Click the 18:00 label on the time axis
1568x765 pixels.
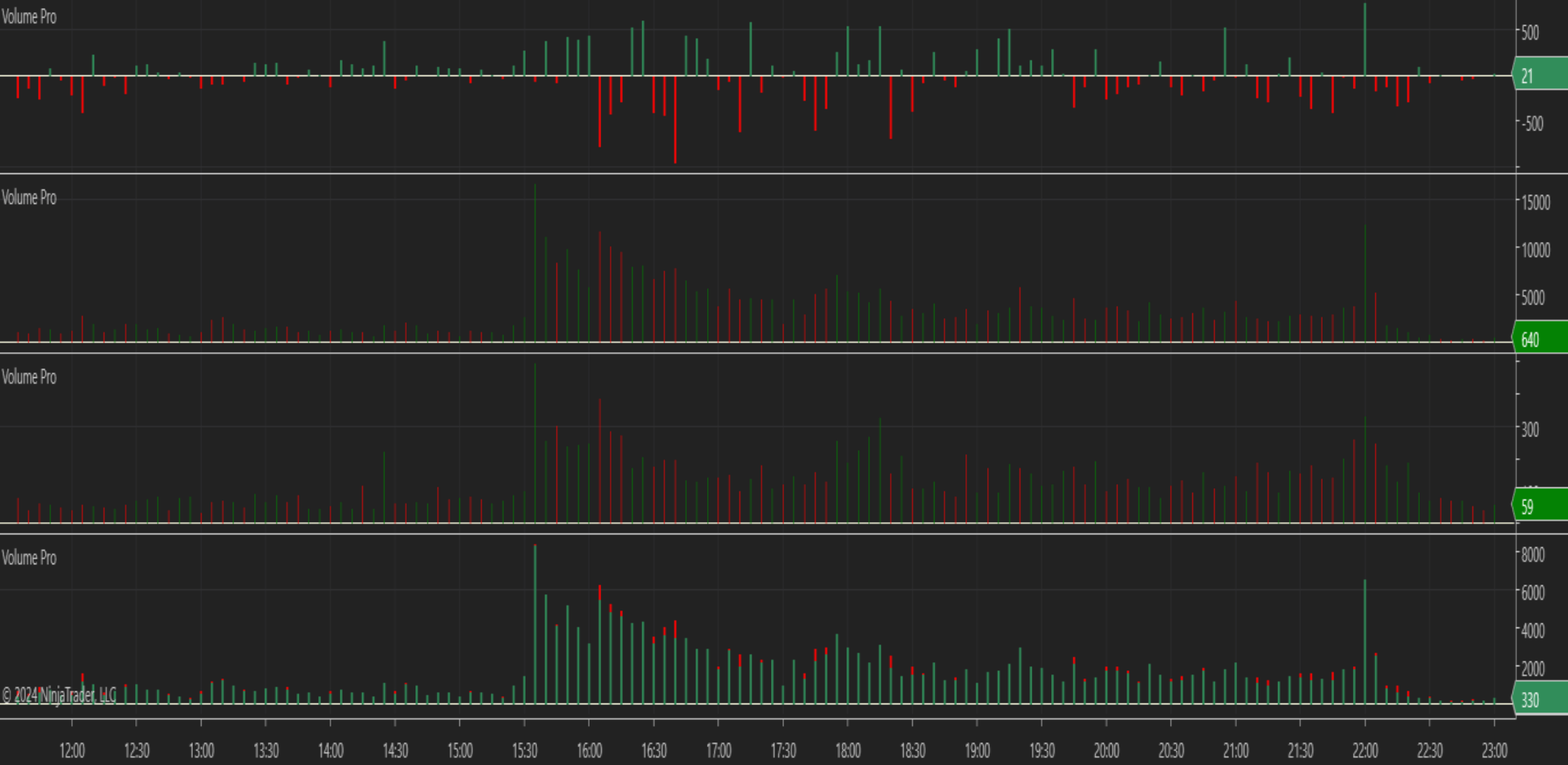pyautogui.click(x=850, y=750)
